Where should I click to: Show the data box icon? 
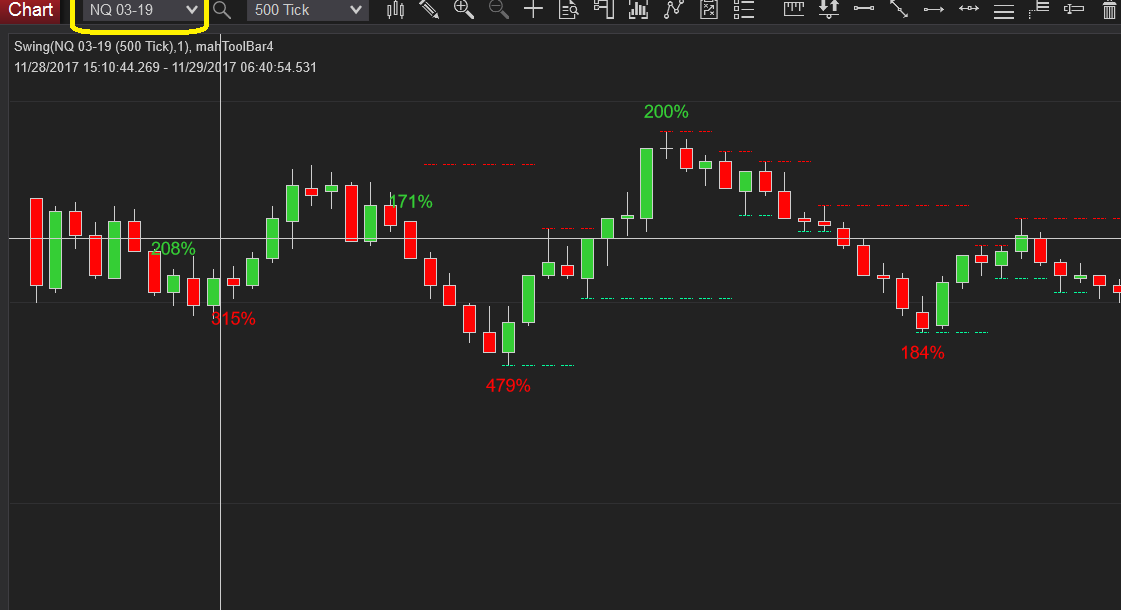(x=568, y=9)
